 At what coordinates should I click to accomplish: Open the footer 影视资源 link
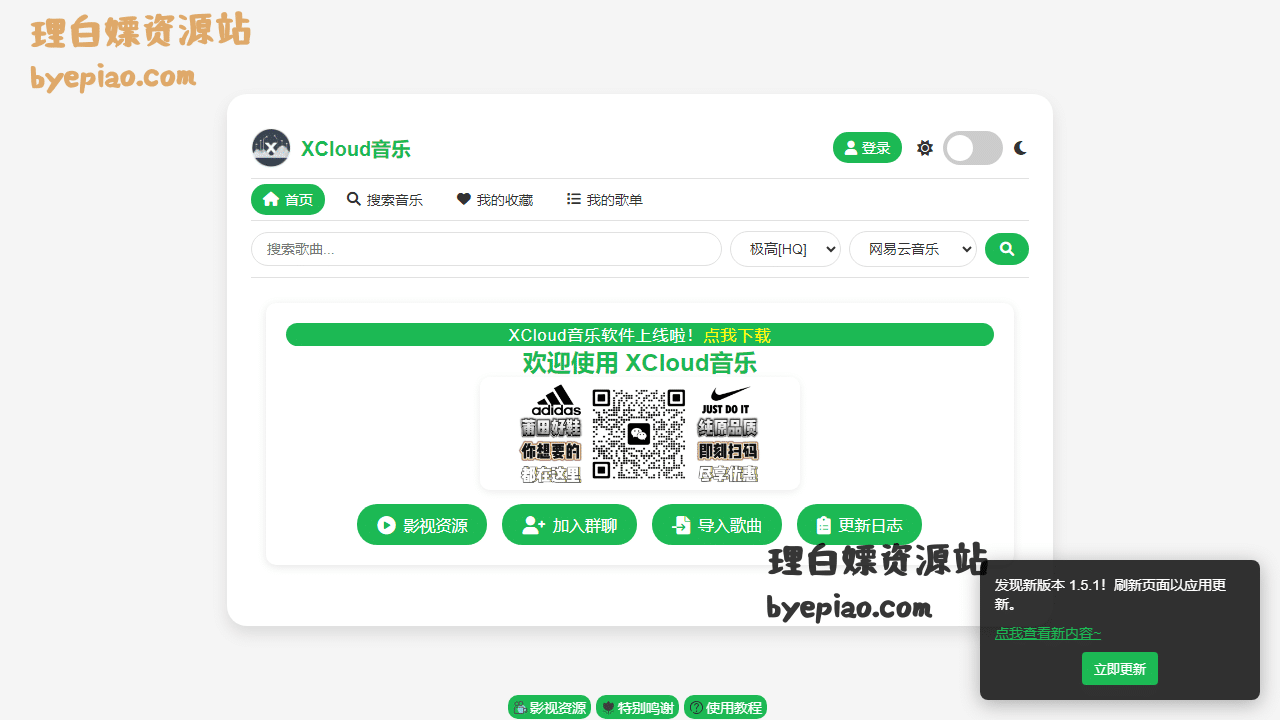[549, 708]
